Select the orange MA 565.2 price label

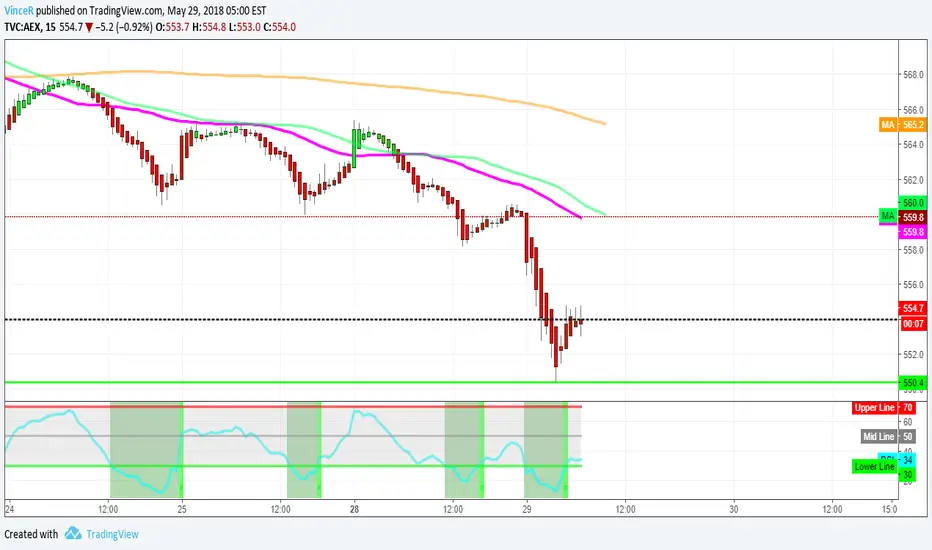pyautogui.click(x=902, y=124)
